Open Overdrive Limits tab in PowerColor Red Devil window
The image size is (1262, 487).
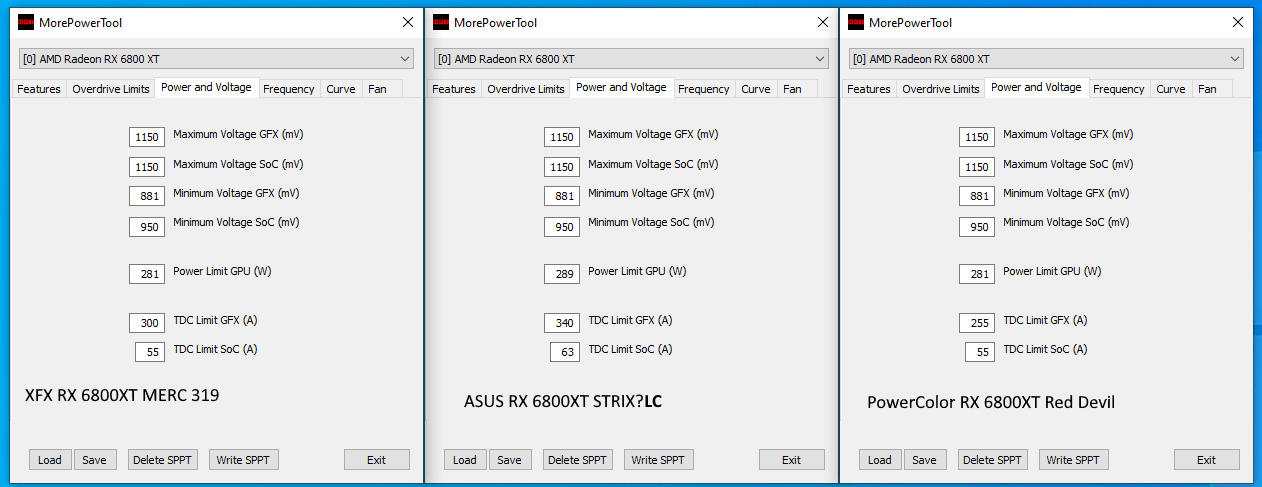tap(940, 89)
